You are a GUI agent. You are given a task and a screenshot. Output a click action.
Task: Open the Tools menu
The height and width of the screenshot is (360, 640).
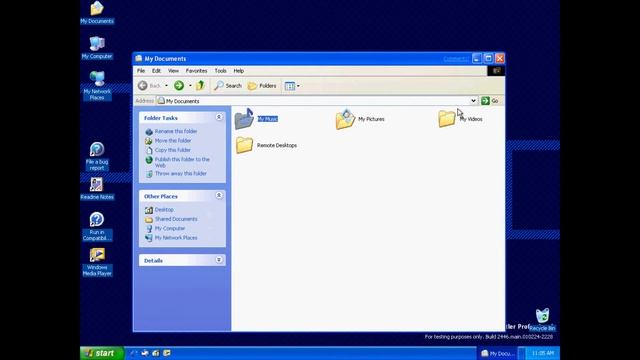click(x=220, y=71)
